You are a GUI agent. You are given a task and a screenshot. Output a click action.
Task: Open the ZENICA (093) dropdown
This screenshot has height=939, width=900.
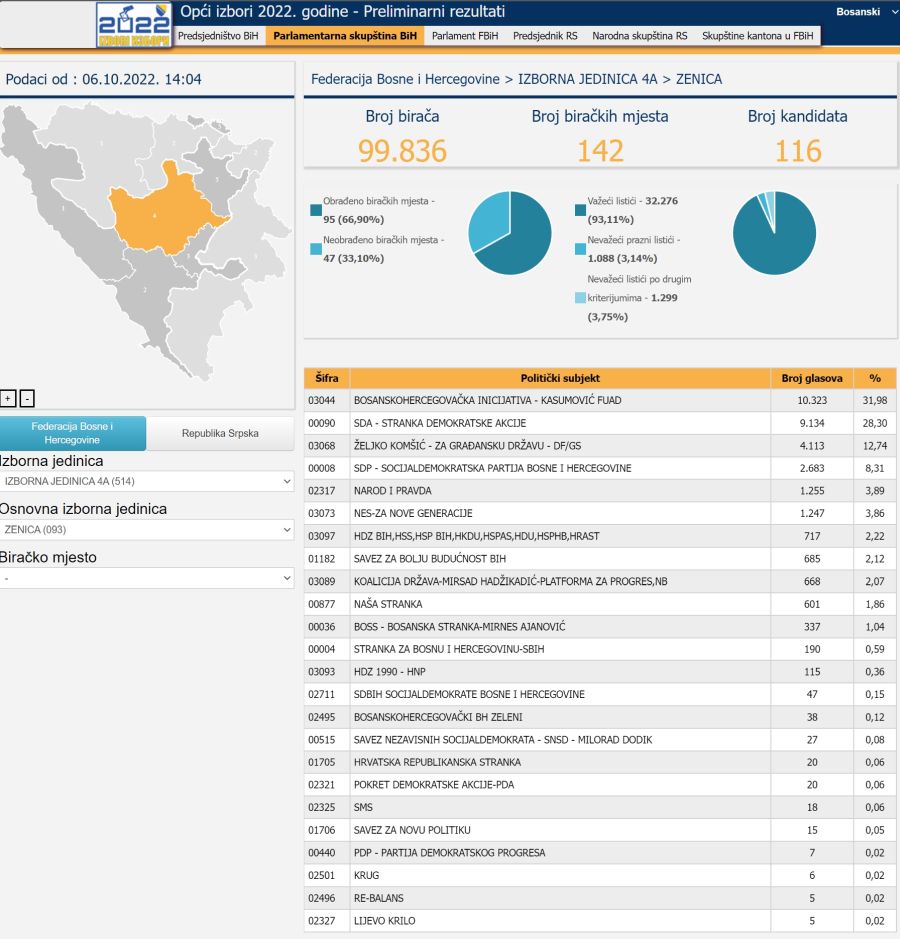[147, 530]
